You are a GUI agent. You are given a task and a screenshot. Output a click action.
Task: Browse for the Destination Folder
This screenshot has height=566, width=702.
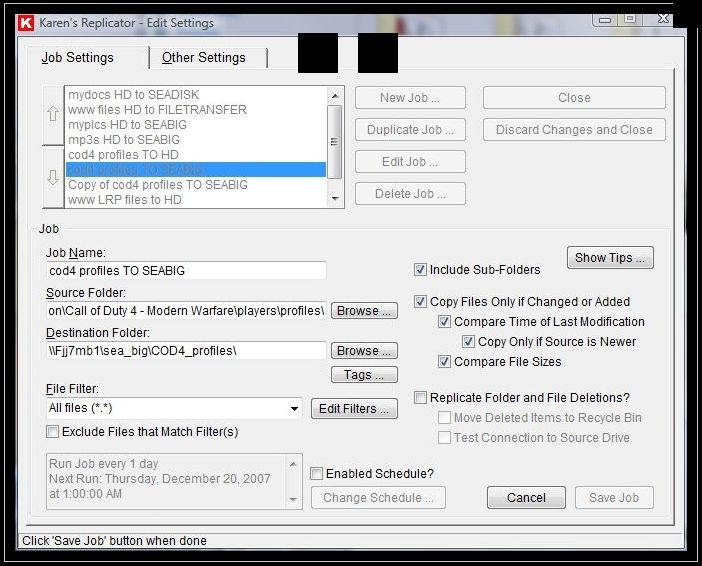tap(364, 351)
